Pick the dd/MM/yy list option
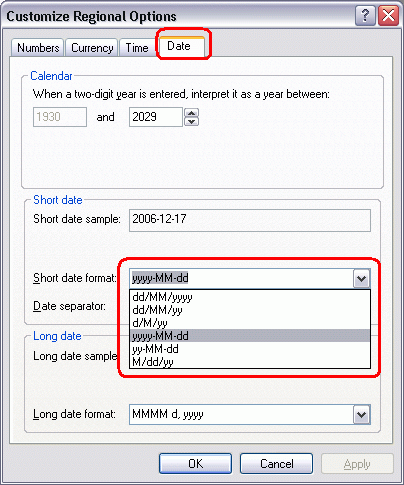The height and width of the screenshot is (485, 404). [x=250, y=310]
